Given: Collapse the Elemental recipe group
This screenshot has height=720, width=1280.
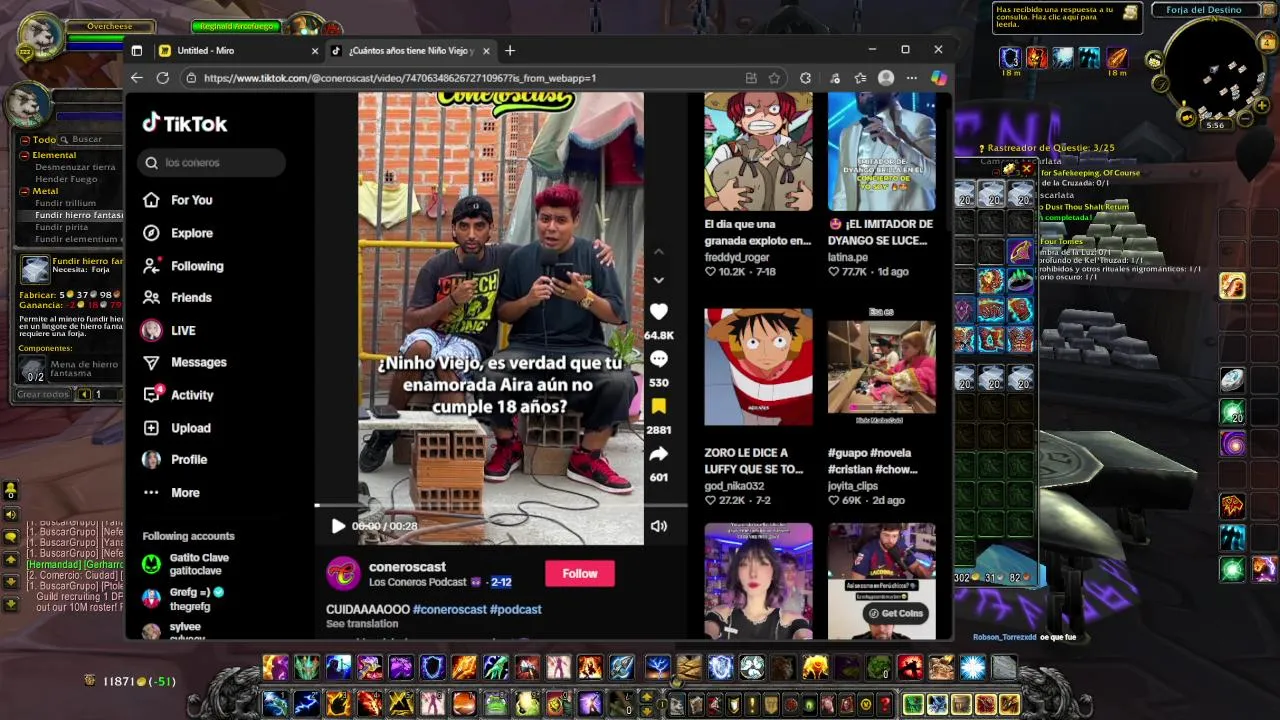Looking at the screenshot, I should [x=25, y=155].
